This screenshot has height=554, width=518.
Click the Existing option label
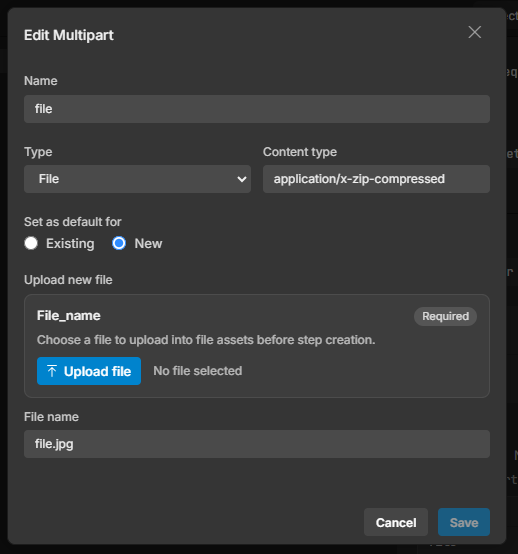70,243
